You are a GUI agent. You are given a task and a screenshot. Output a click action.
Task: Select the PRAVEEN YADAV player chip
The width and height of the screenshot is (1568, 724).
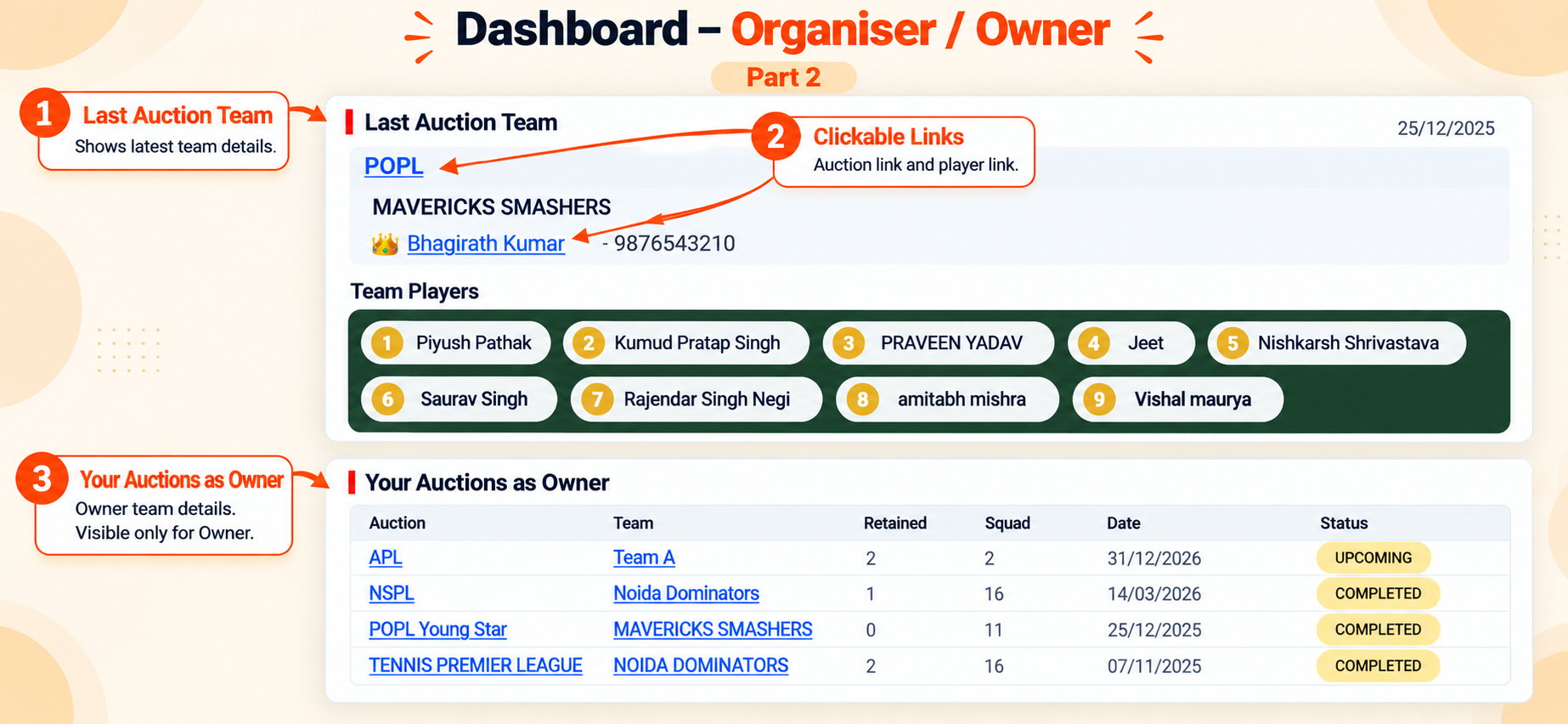[938, 343]
